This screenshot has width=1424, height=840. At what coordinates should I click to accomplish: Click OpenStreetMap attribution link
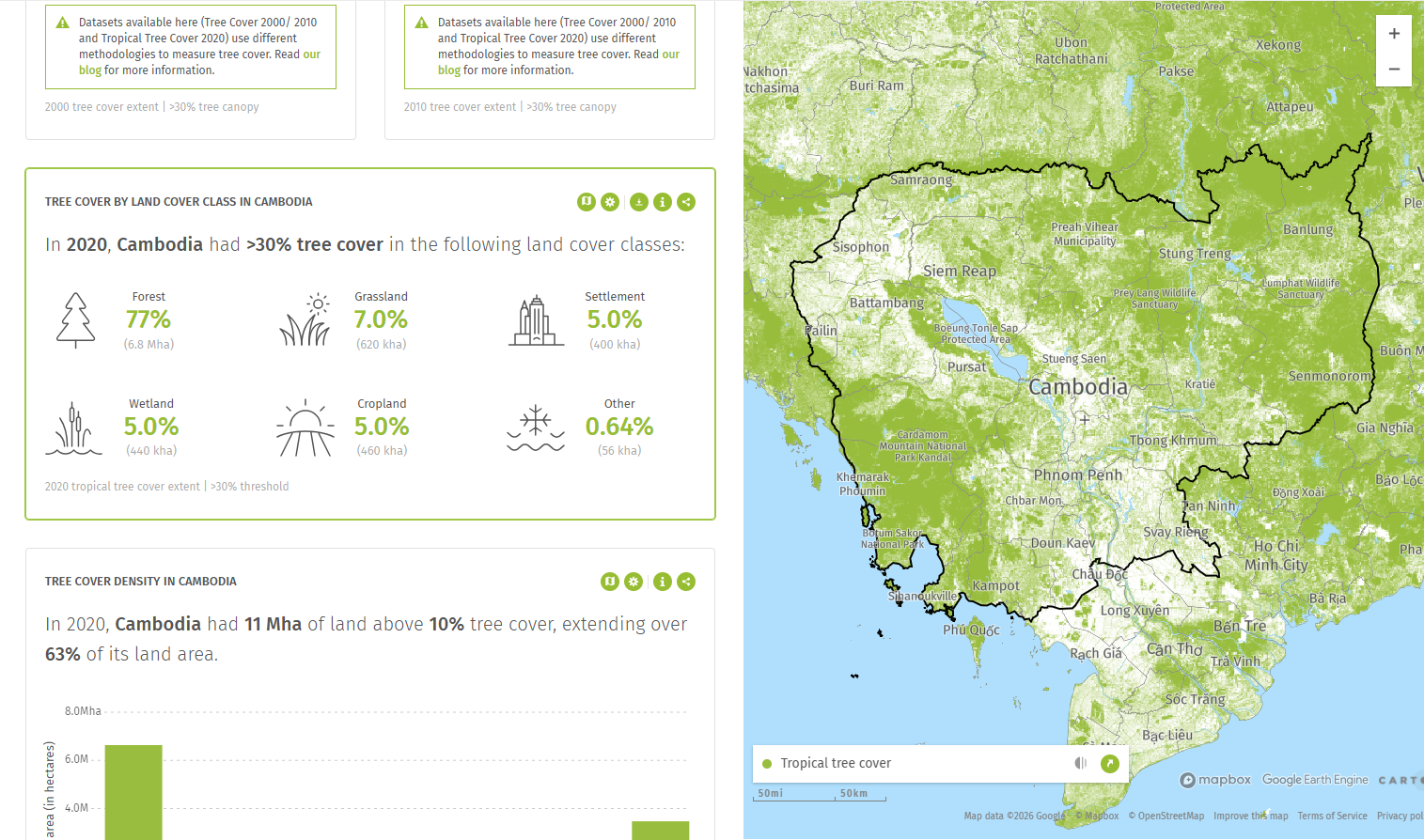1166,816
